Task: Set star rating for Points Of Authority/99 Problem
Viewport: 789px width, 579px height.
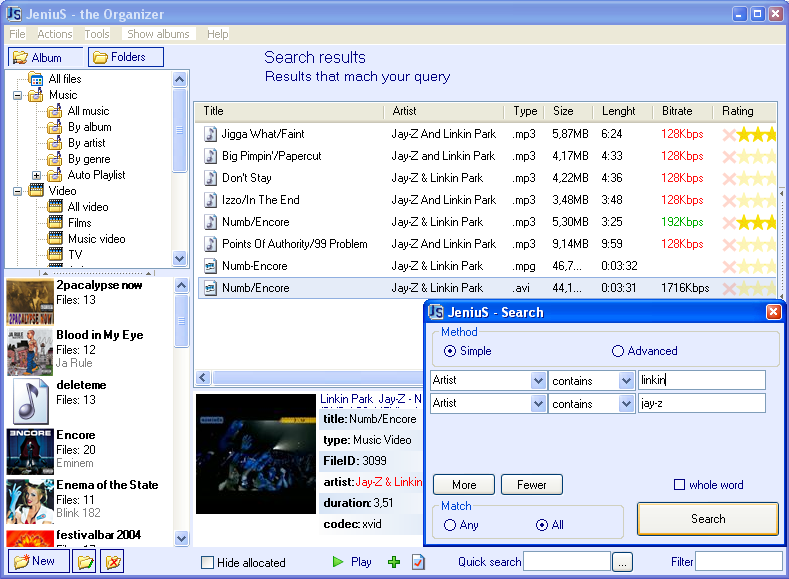Action: pyautogui.click(x=756, y=244)
